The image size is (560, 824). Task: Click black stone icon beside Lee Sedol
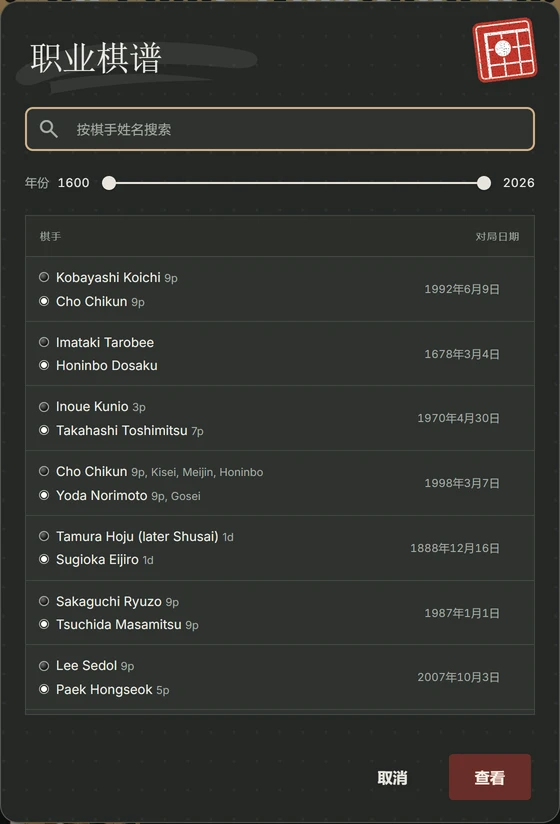pyautogui.click(x=44, y=666)
